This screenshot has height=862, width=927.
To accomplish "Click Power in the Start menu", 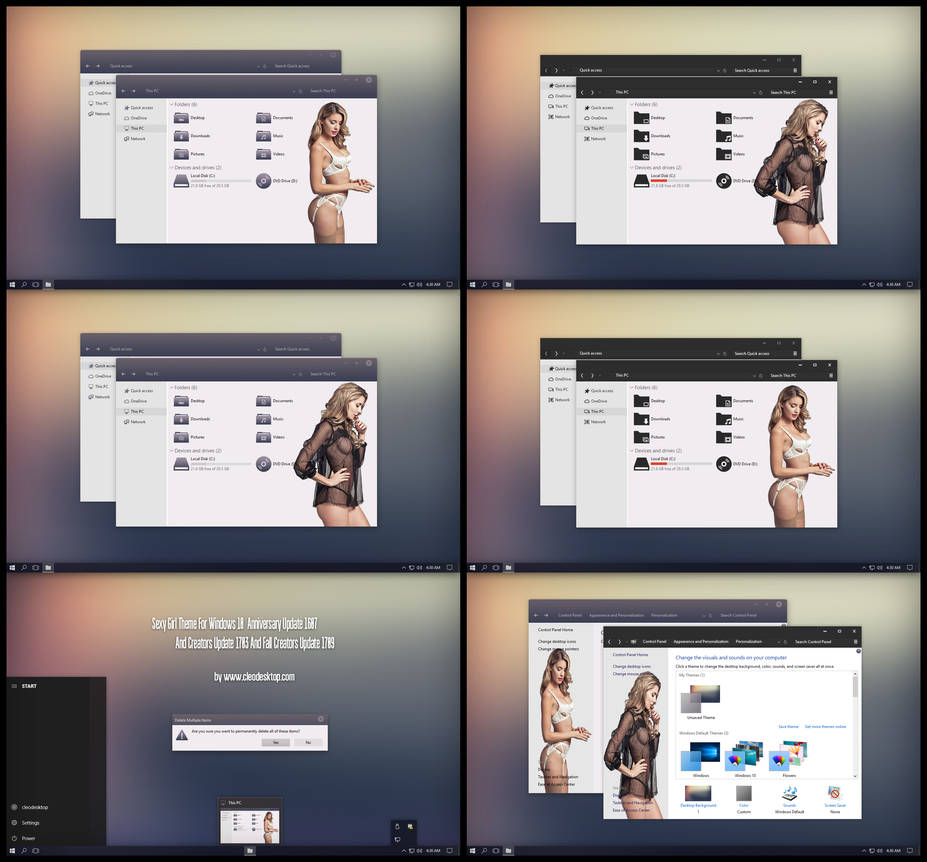I will click(24, 838).
